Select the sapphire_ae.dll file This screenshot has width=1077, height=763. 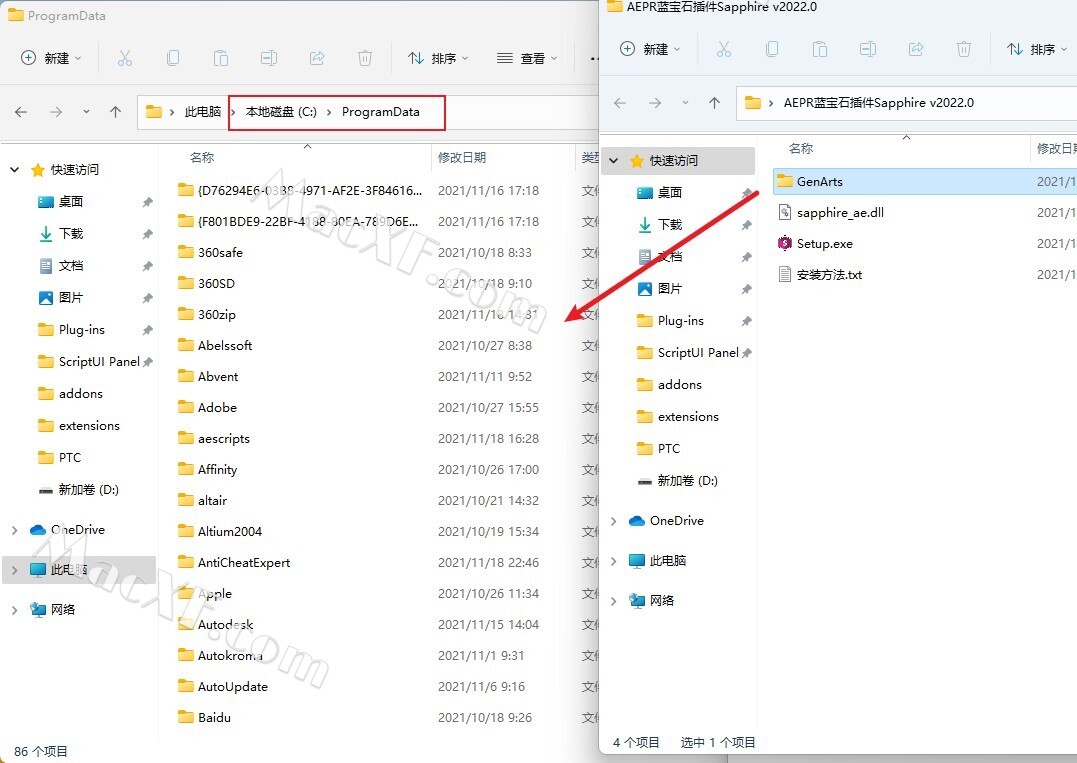pyautogui.click(x=840, y=212)
